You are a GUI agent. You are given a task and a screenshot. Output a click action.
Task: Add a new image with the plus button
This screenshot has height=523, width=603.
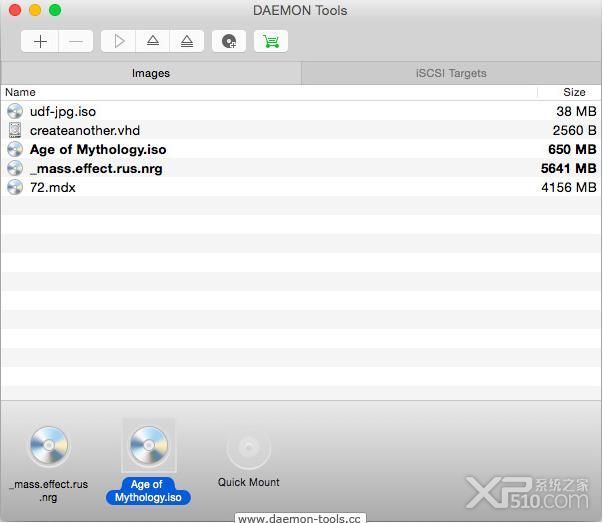point(40,41)
